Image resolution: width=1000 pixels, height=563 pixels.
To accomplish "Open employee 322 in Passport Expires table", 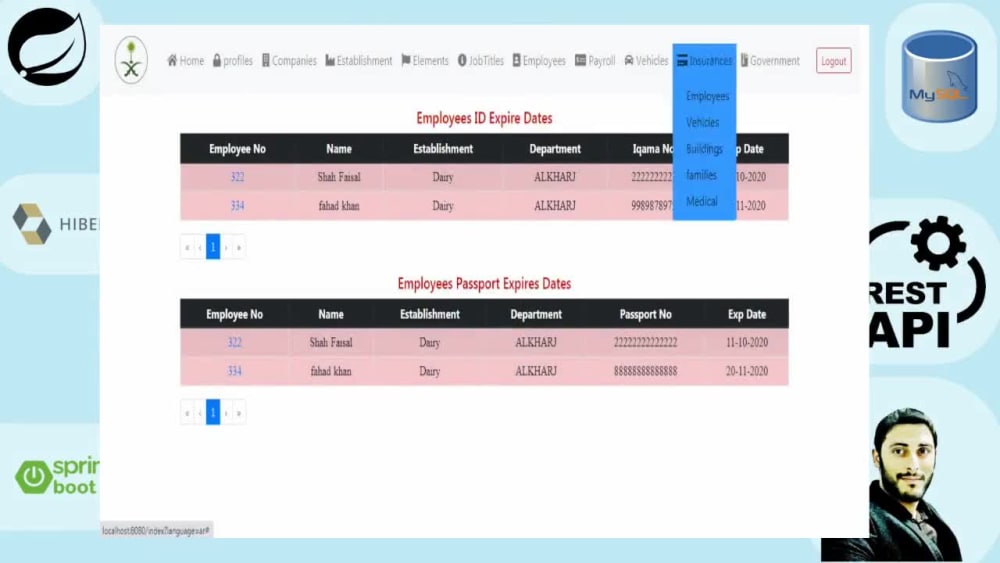I will (235, 342).
